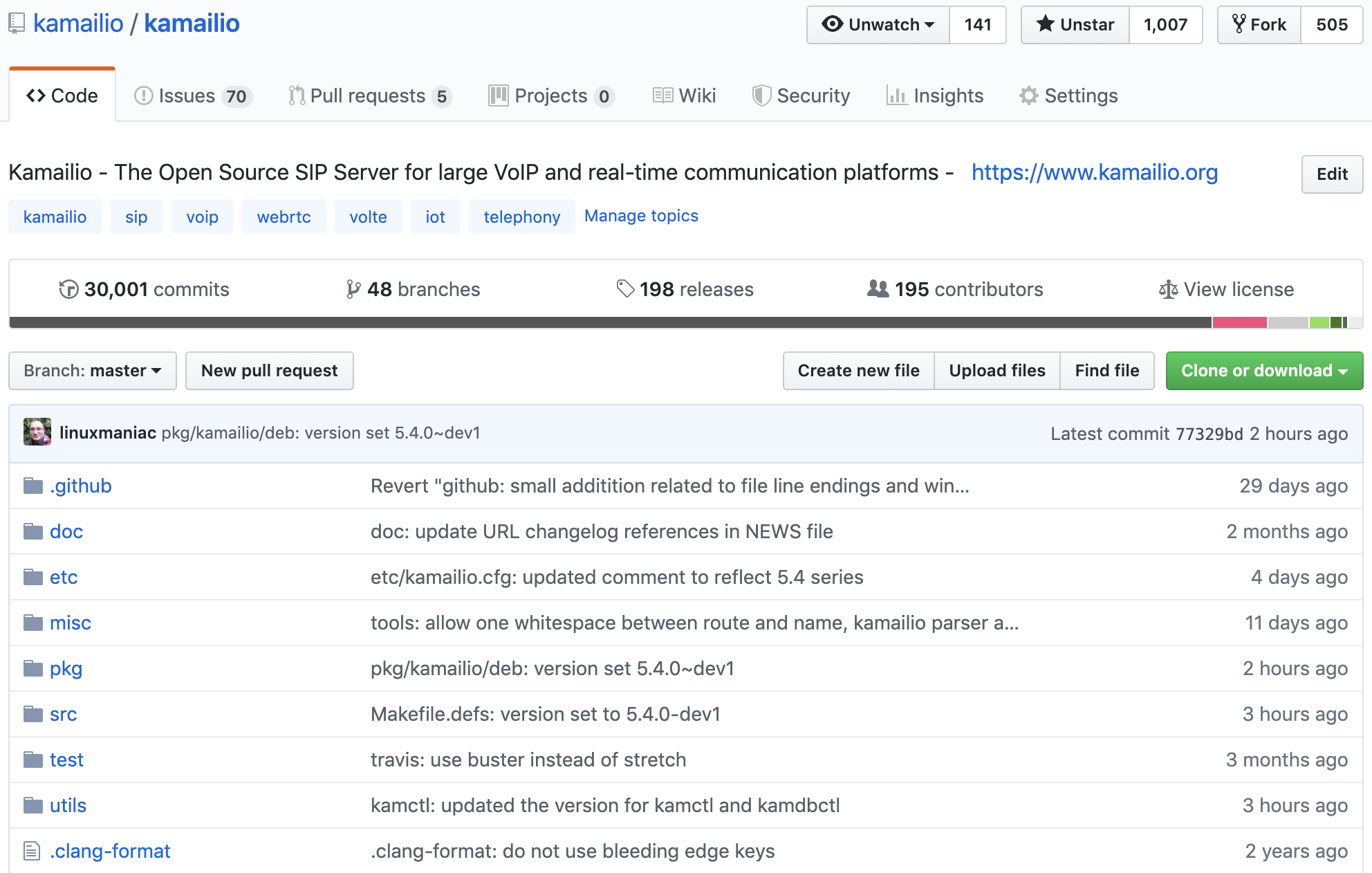Go to the Projects tab
The image size is (1372, 873).
[x=551, y=95]
